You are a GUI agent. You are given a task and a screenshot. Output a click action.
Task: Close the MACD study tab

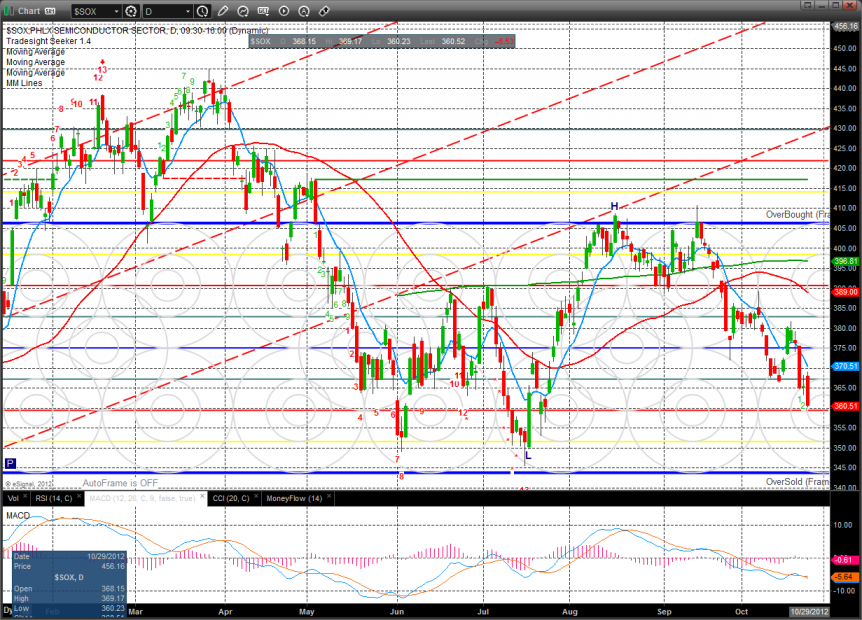point(202,497)
